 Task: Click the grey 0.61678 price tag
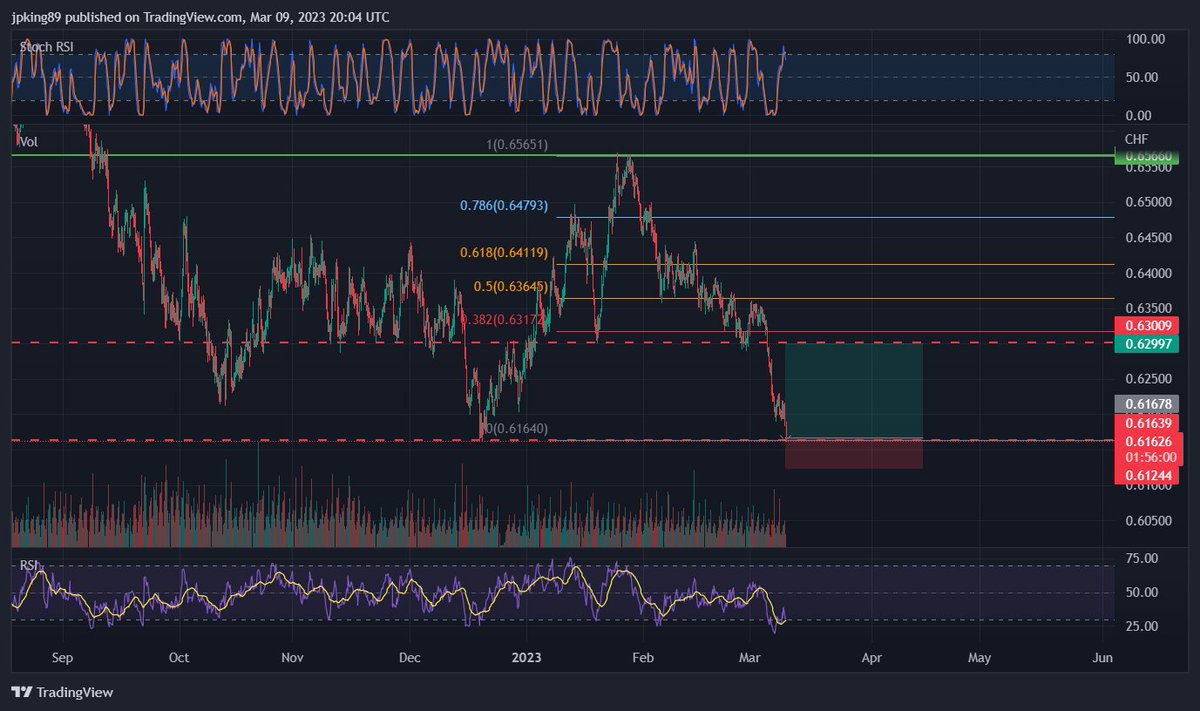coord(1149,405)
